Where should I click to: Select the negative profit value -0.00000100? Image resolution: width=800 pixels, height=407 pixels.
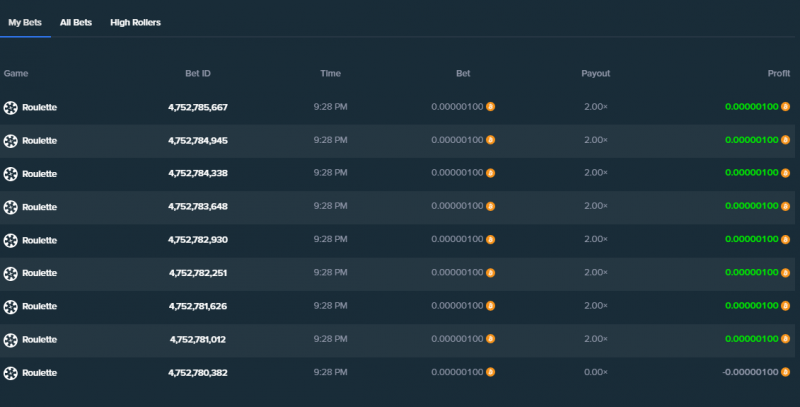pyautogui.click(x=751, y=372)
